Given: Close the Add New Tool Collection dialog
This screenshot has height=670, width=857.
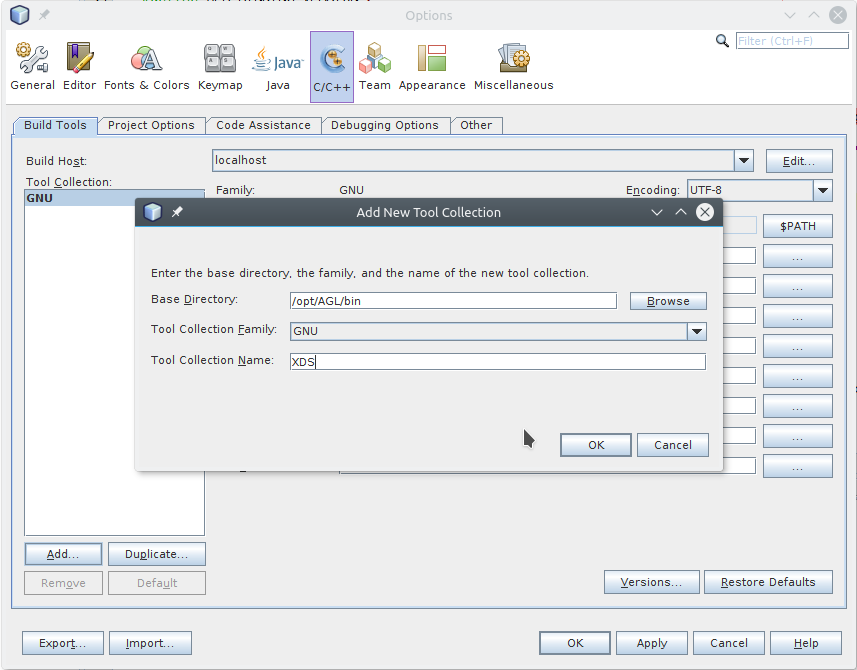Looking at the screenshot, I should [x=705, y=212].
